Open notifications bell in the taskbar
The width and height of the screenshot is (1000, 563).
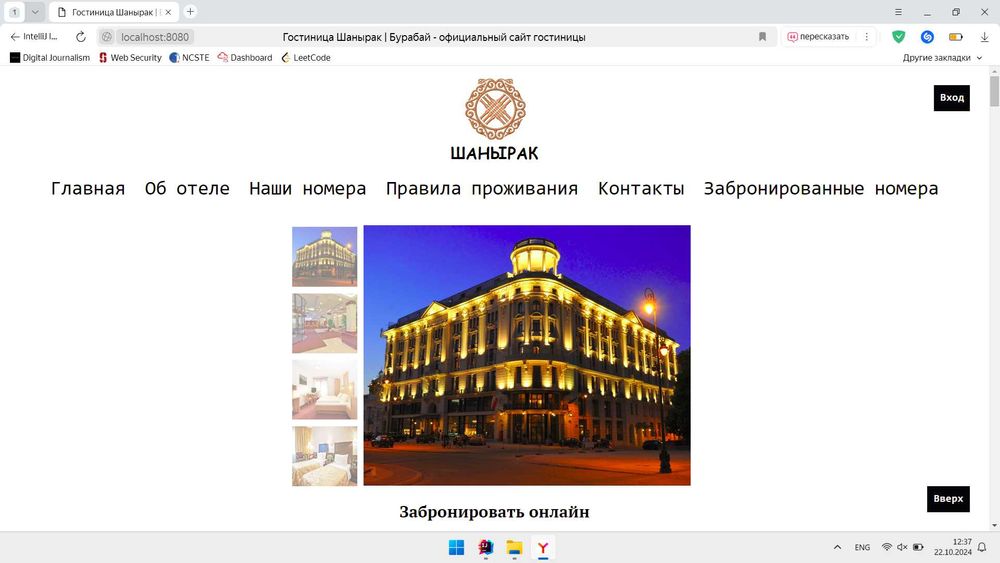pyautogui.click(x=982, y=547)
